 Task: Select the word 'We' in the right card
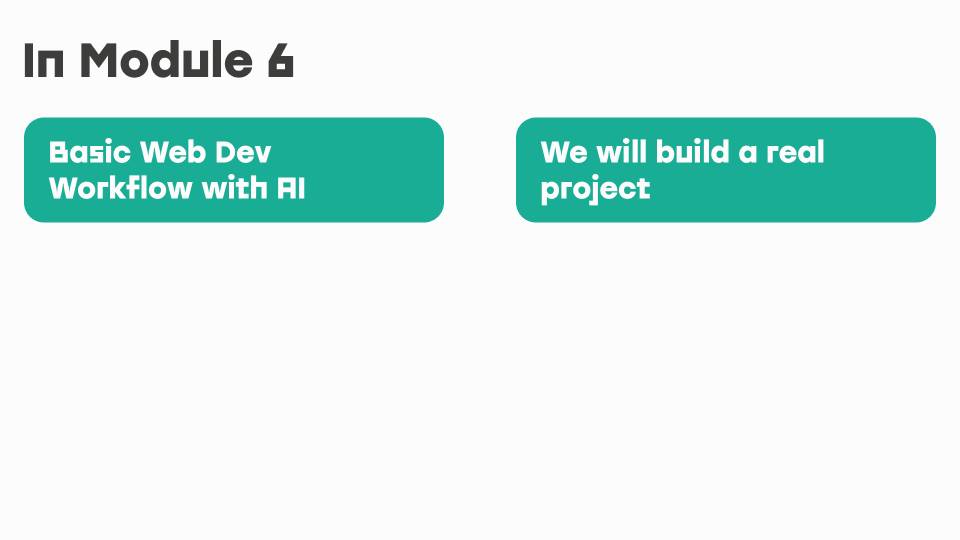pos(564,152)
